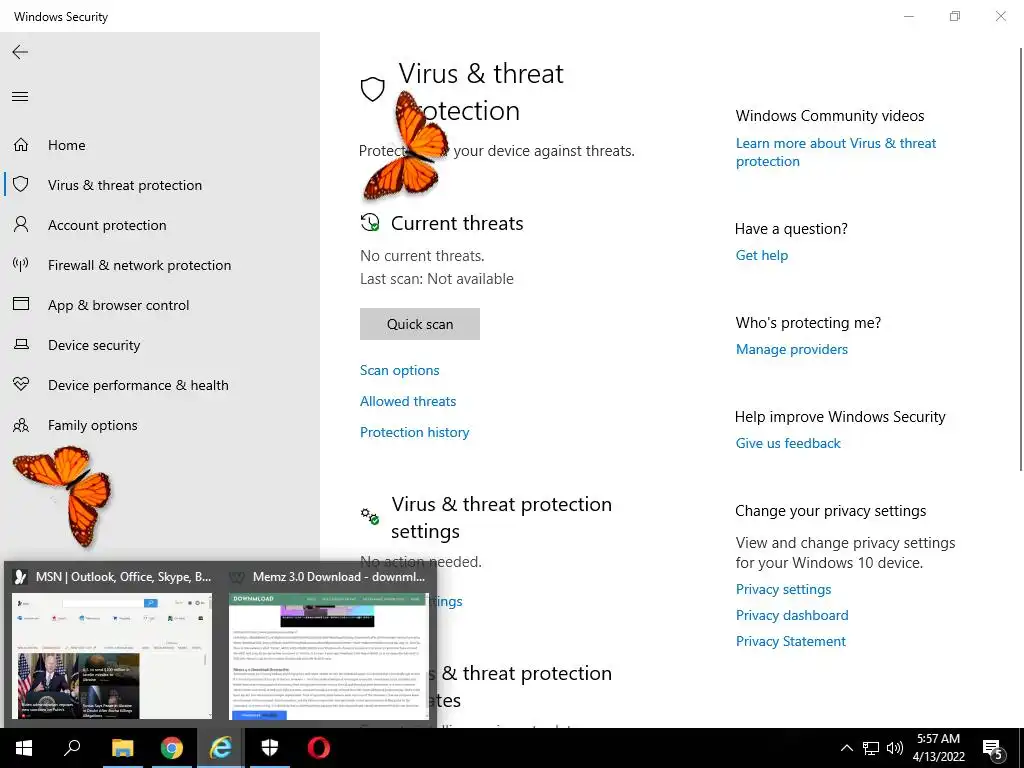1024x768 pixels.
Task: Select Firewall & network protection
Action: point(160,264)
